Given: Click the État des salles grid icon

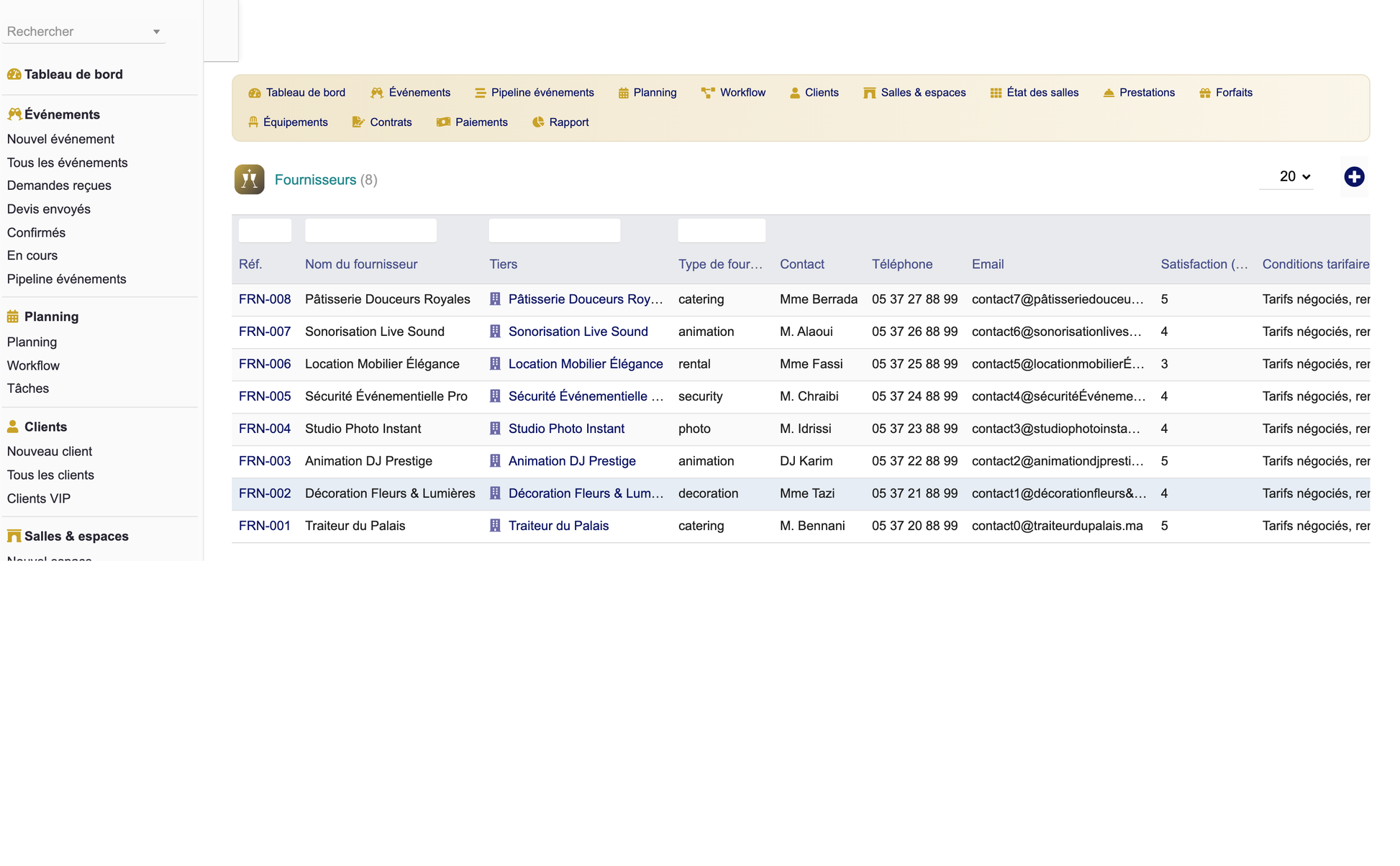Looking at the screenshot, I should click(996, 93).
